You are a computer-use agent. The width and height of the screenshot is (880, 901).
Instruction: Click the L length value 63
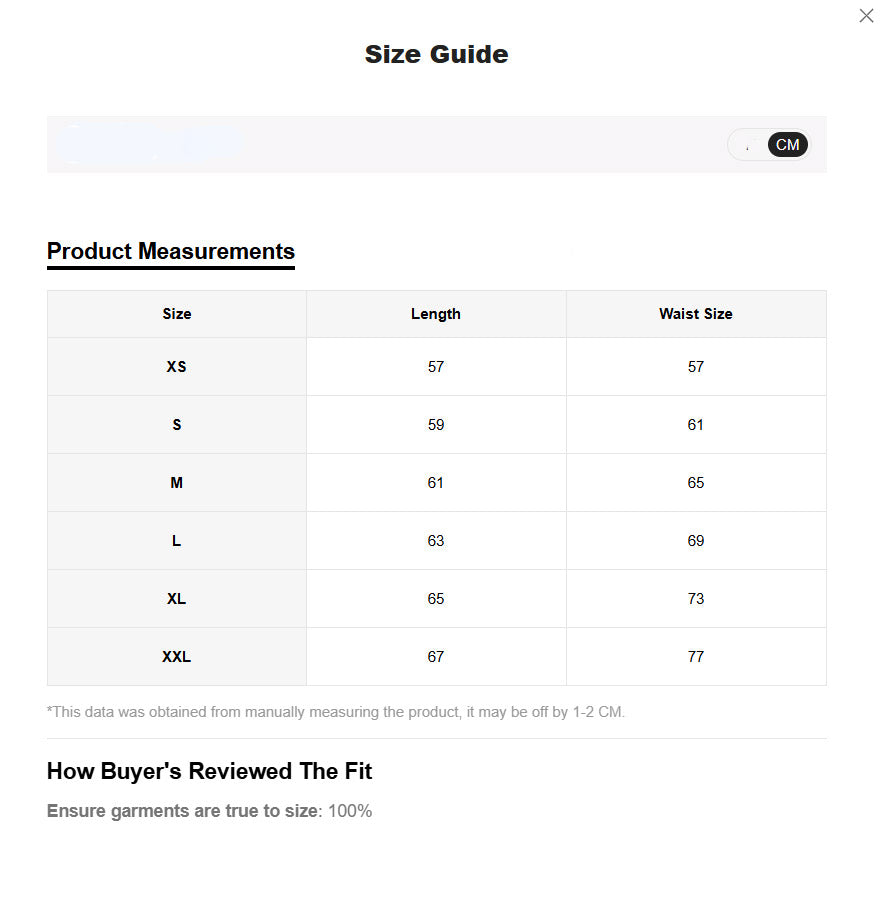[x=436, y=541]
